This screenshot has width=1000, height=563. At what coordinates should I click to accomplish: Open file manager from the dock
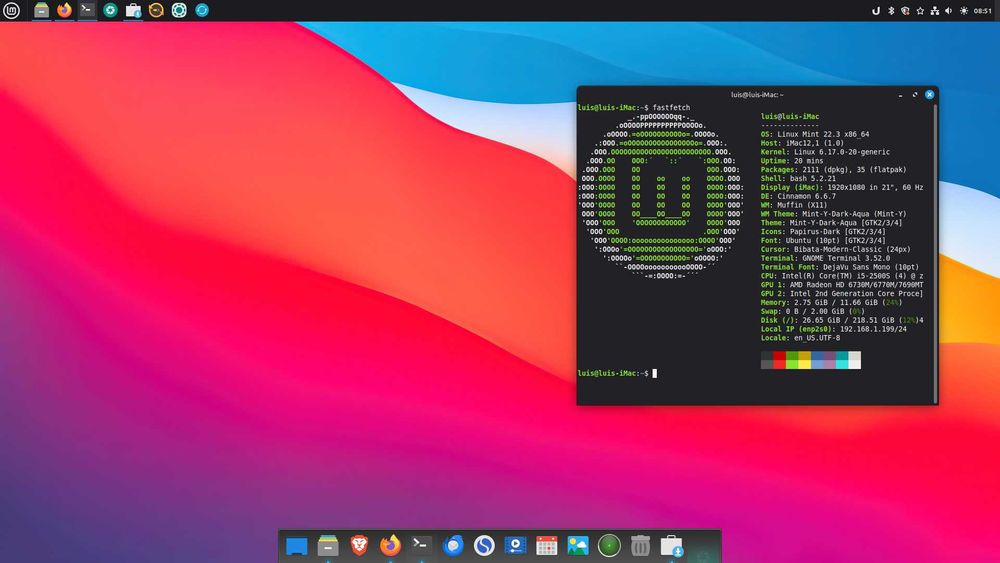coord(328,546)
